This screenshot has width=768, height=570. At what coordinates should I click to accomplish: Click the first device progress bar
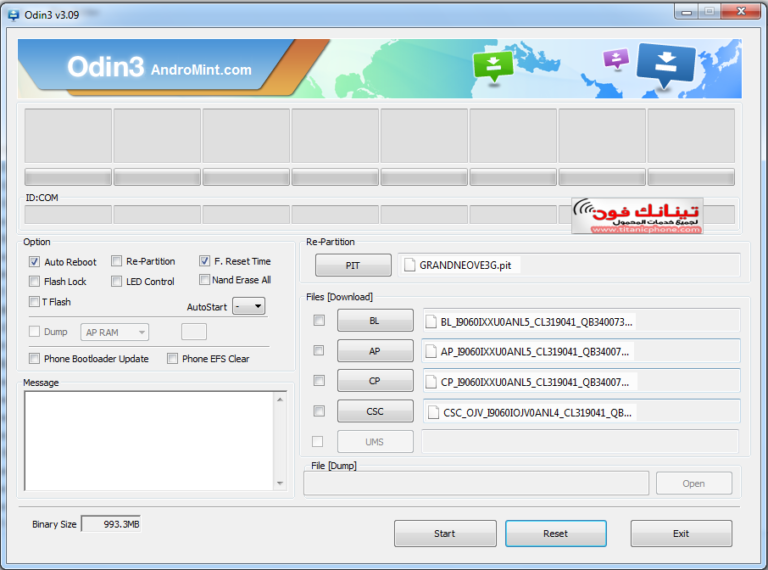pos(68,177)
